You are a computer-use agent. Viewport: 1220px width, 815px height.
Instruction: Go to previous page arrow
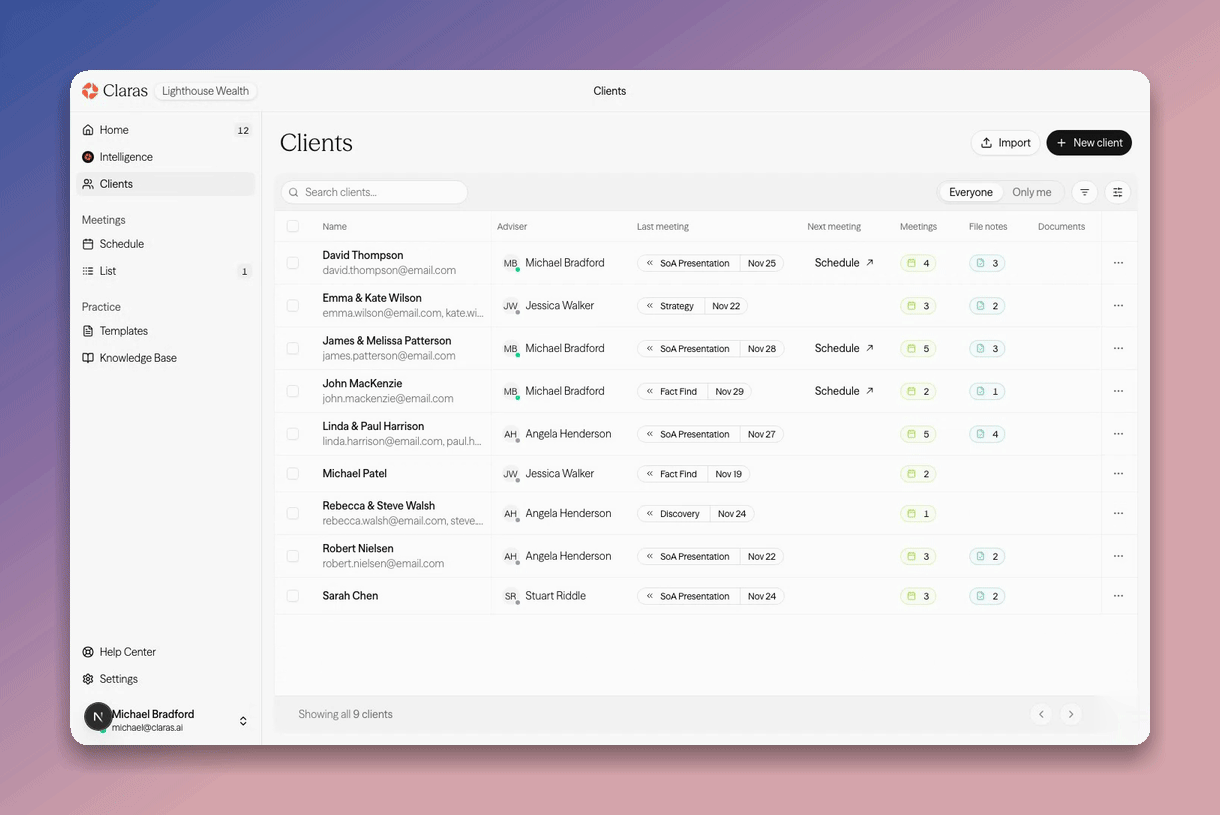click(x=1041, y=714)
